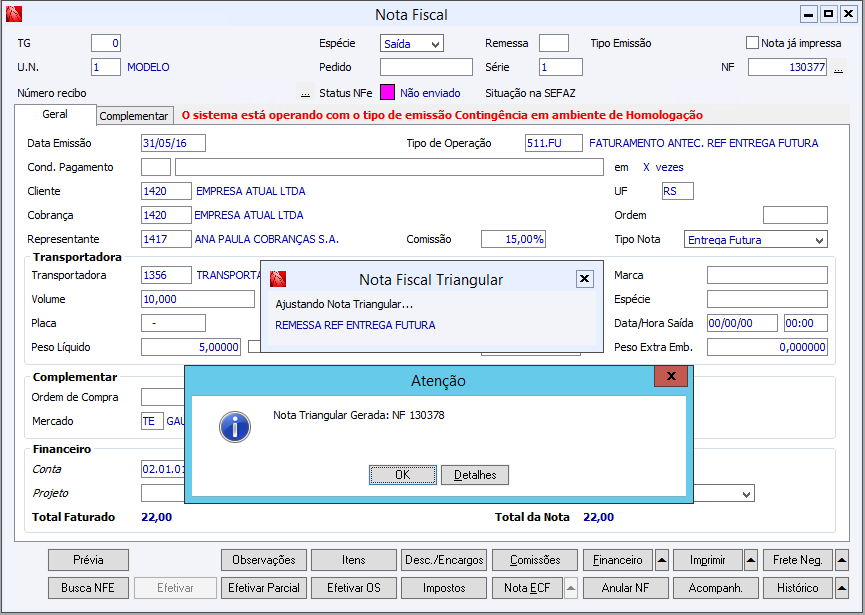This screenshot has height=615, width=865.
Task: Switch to the Complementar tab
Action: tap(134, 116)
